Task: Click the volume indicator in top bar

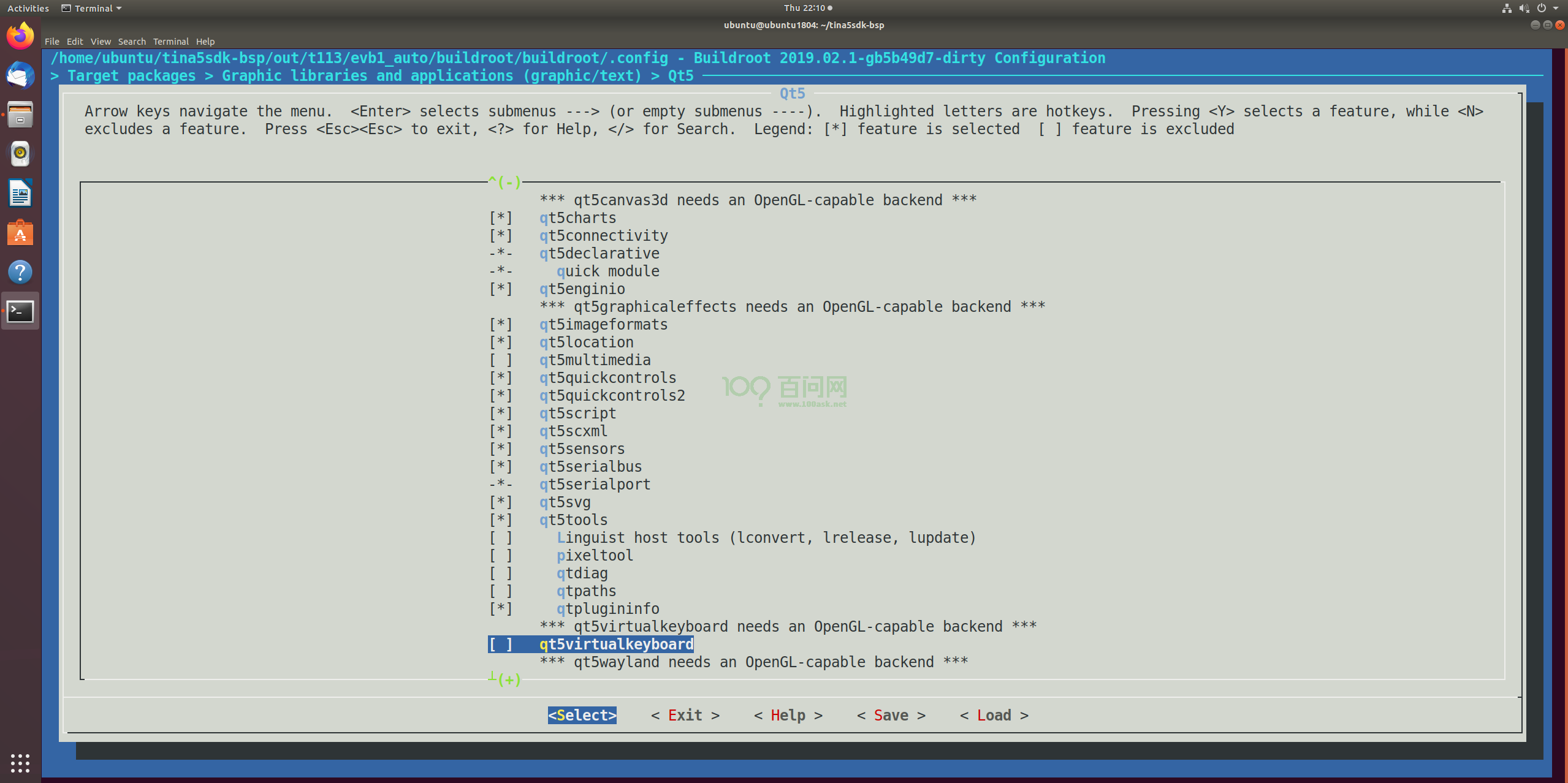Action: tap(1524, 8)
